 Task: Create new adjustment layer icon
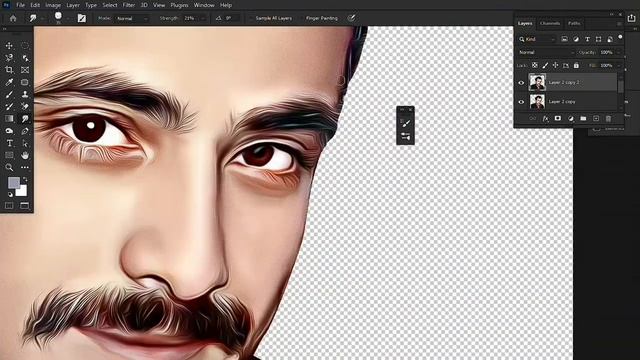571,118
